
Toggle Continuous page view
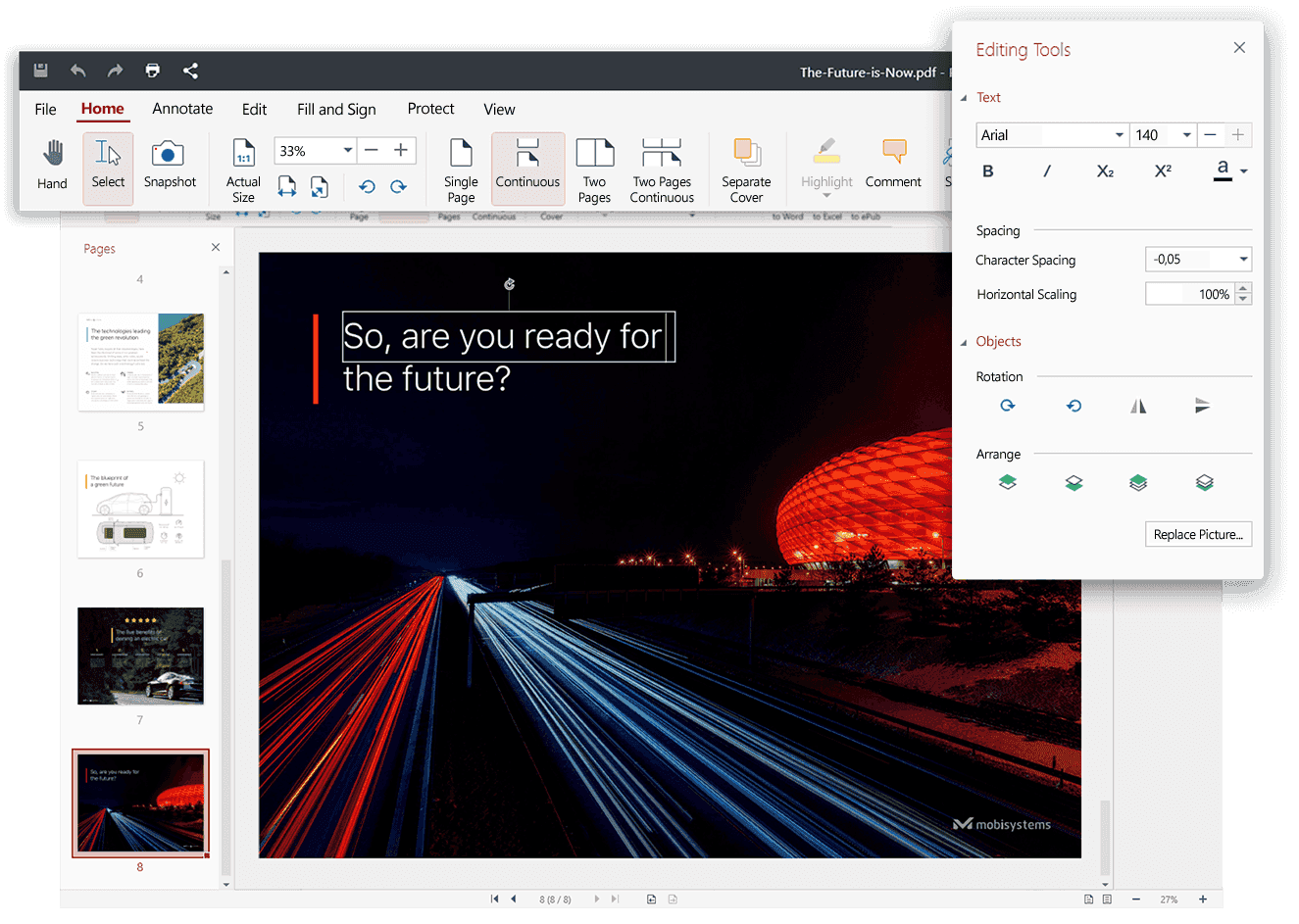point(527,168)
